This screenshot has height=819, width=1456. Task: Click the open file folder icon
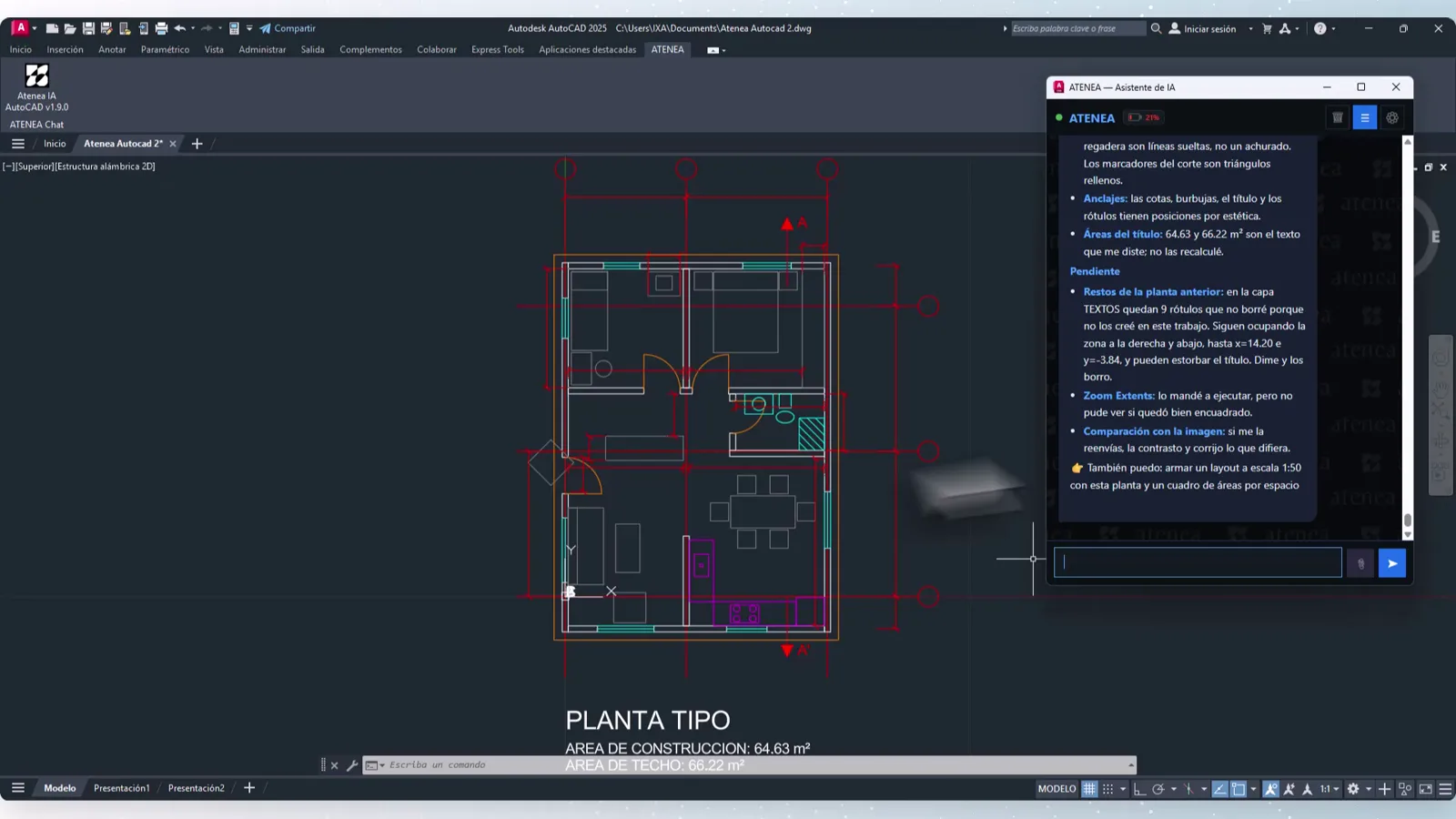point(70,28)
